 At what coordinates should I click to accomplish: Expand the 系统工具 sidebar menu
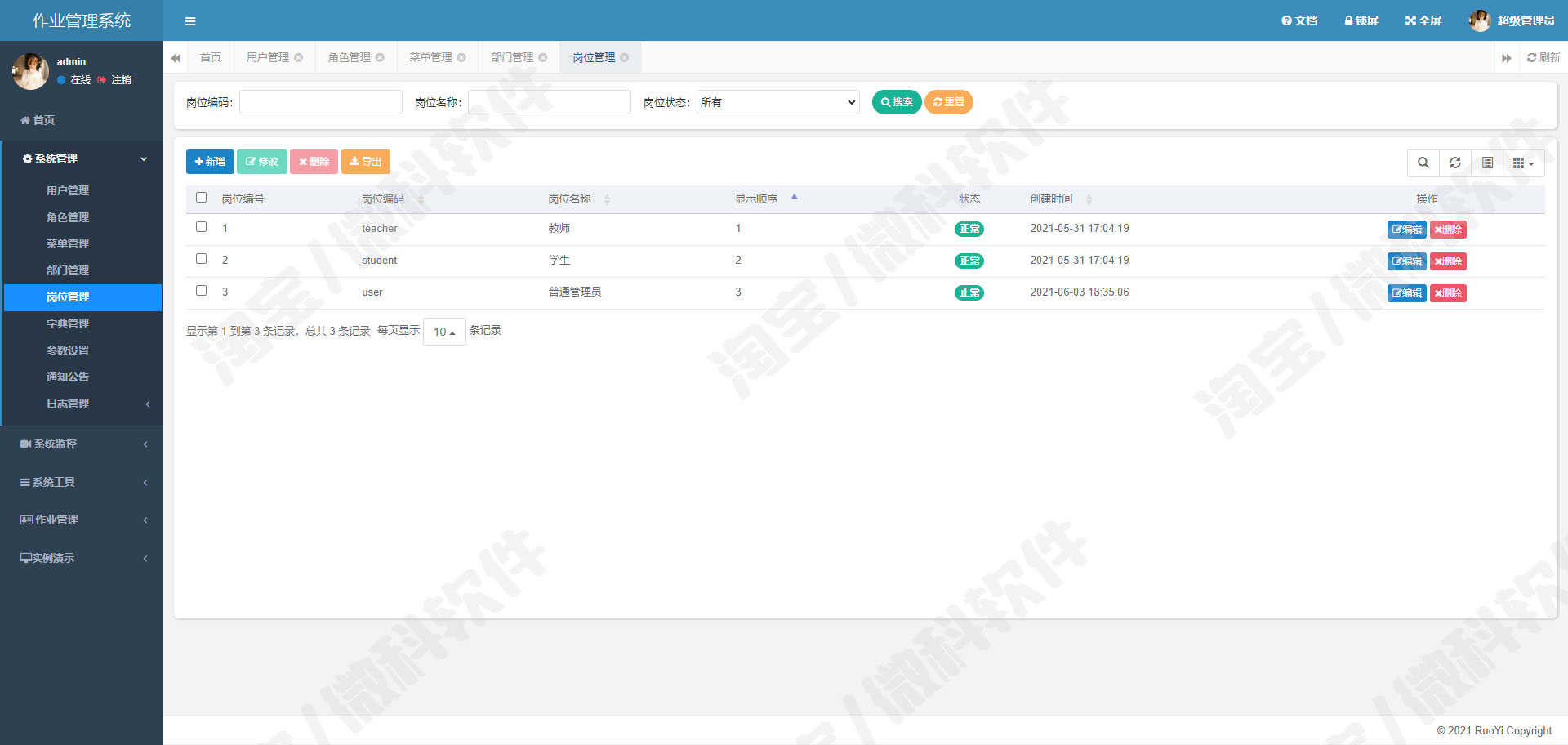click(82, 482)
